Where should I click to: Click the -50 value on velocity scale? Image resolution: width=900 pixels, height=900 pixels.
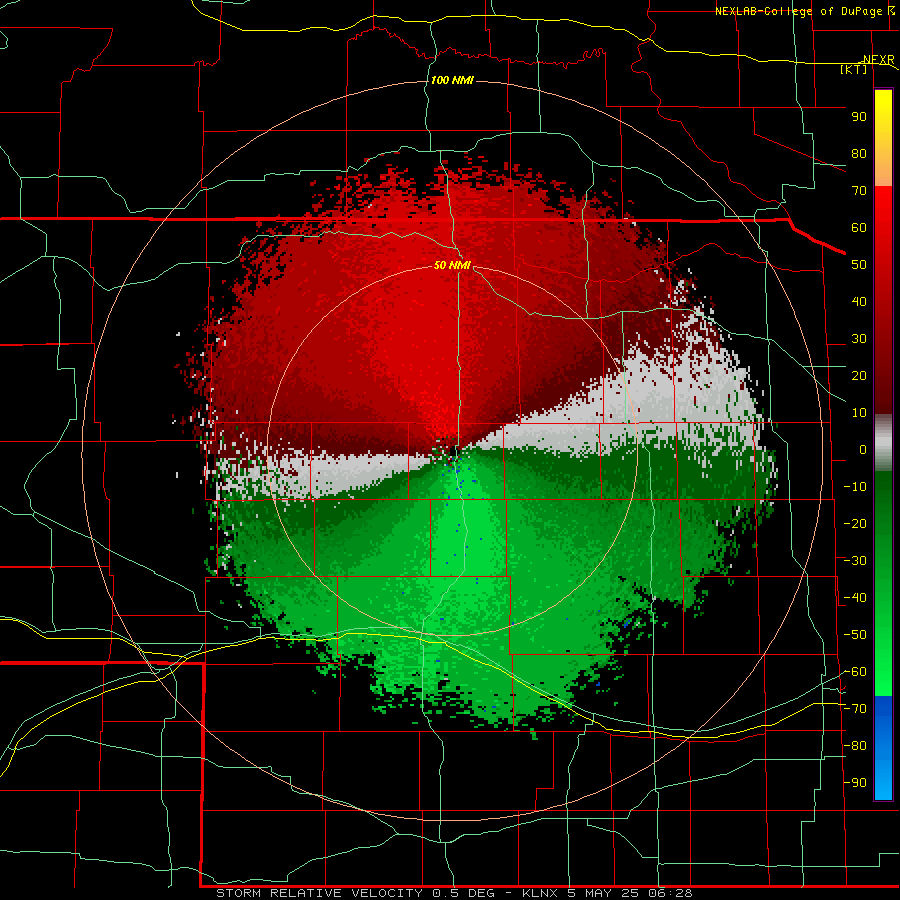point(855,635)
